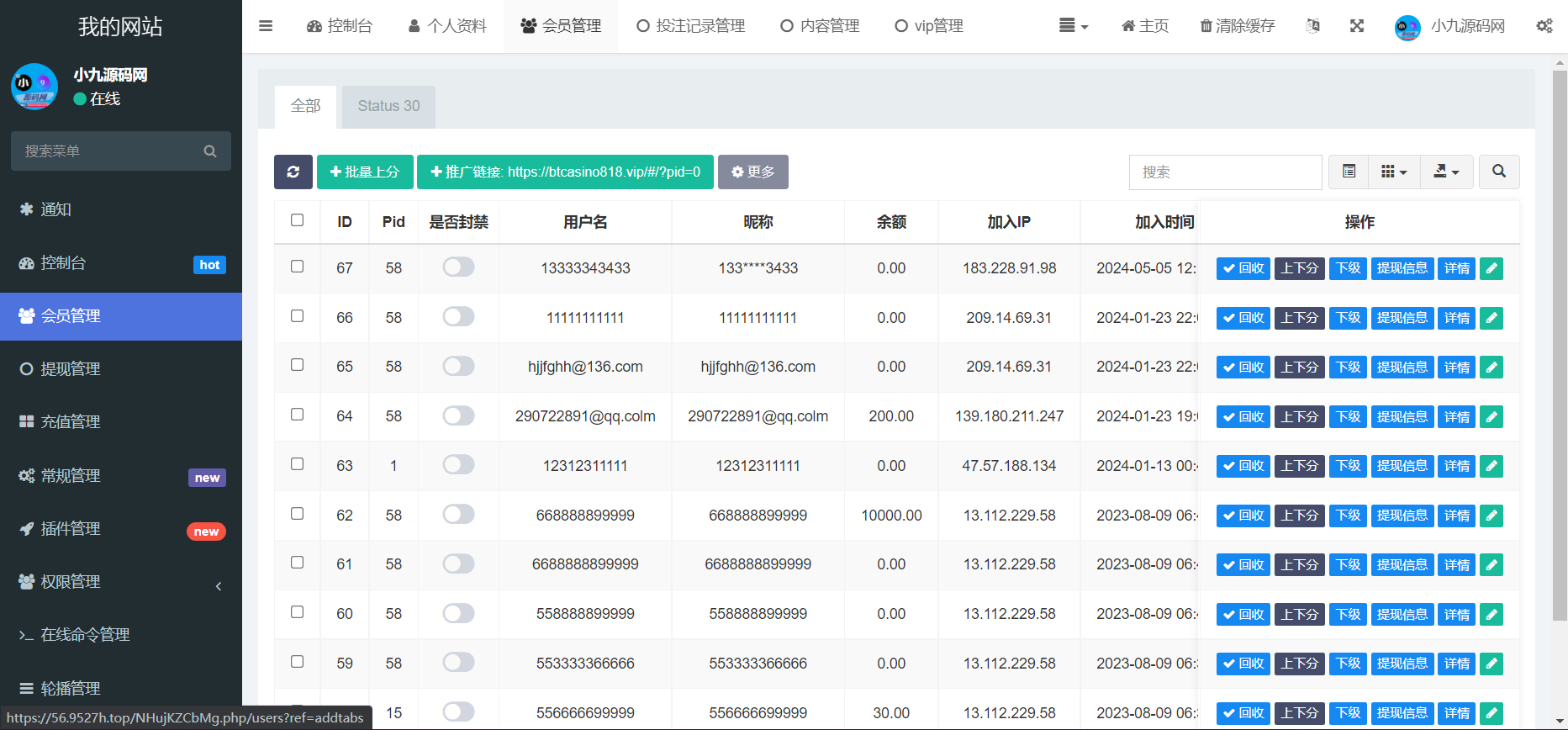Click 清除缓存 in the header
This screenshot has height=730, width=1568.
coord(1238,26)
